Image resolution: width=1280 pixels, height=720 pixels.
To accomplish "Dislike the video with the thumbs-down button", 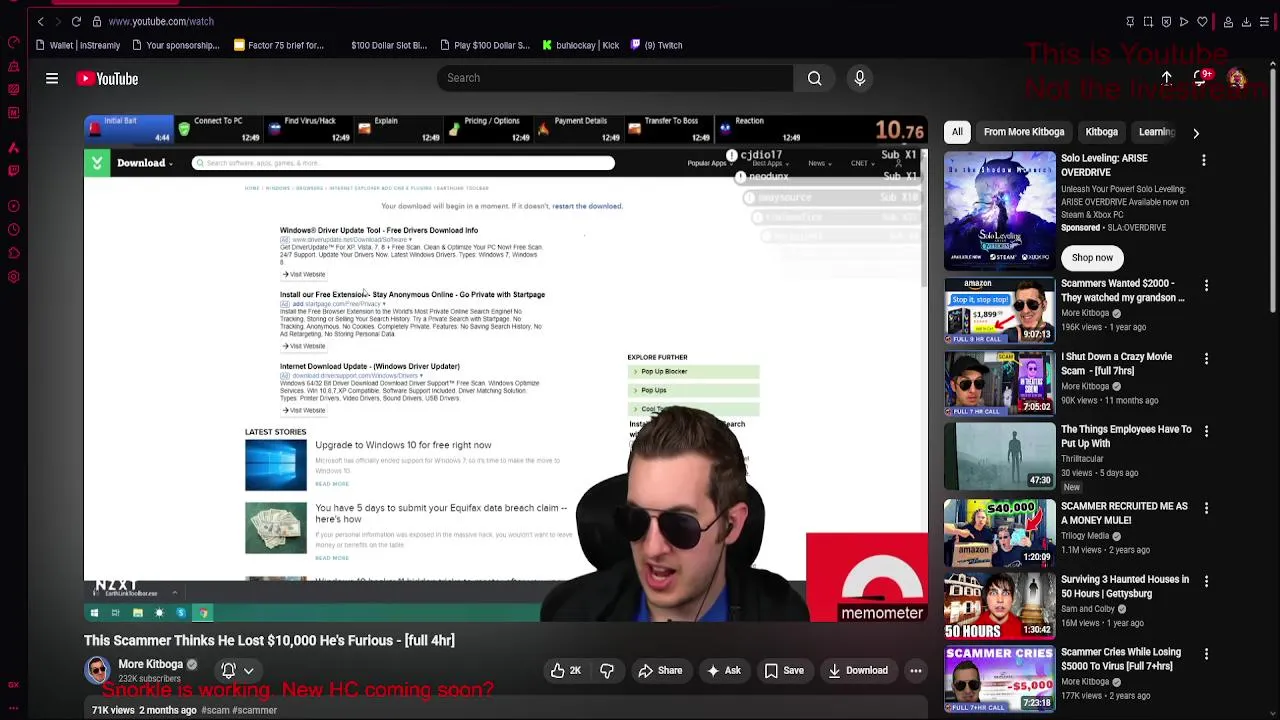I will [607, 671].
